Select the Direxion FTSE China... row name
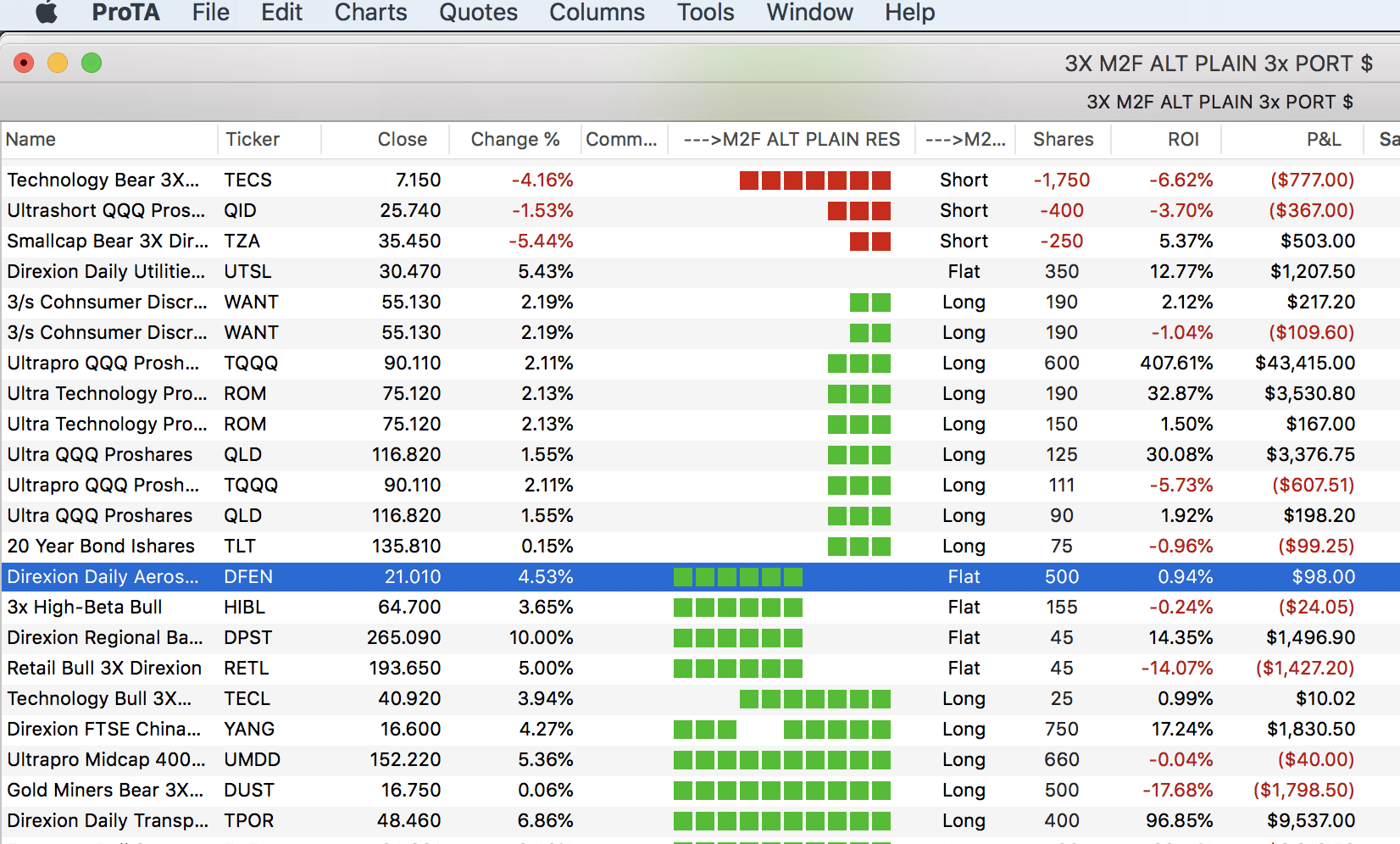 [x=104, y=730]
